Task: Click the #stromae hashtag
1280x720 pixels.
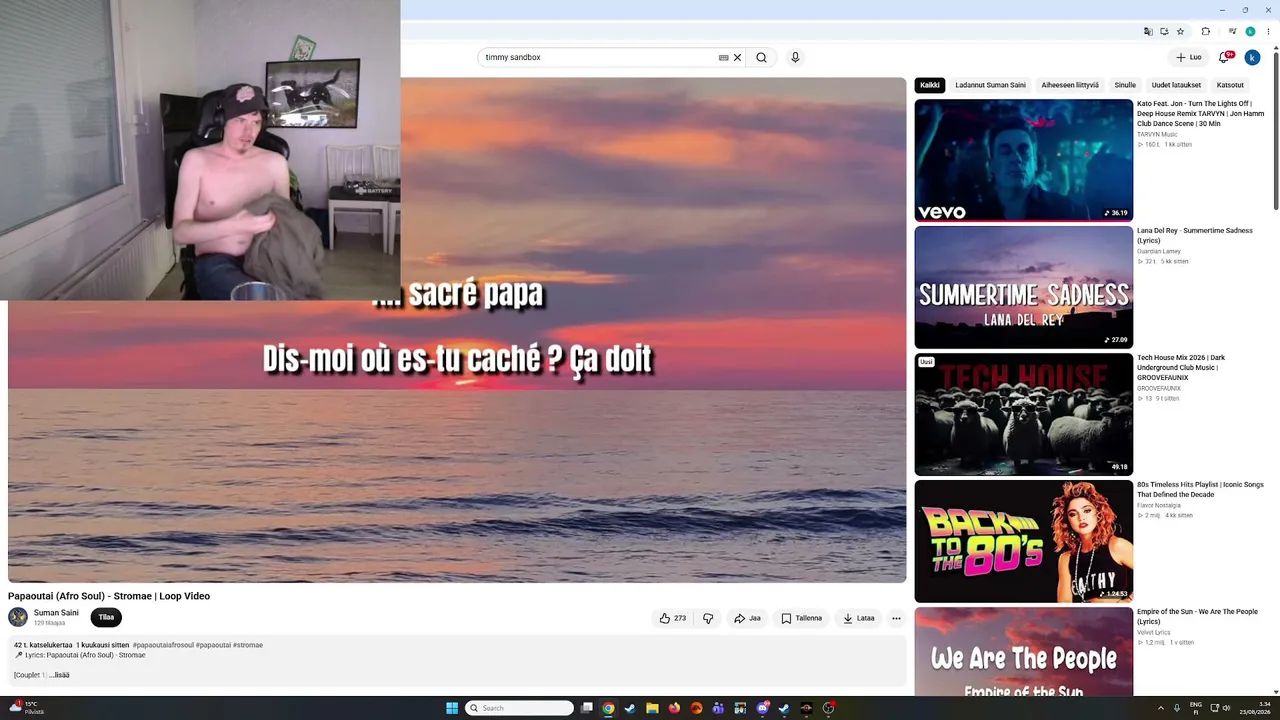Action: (x=248, y=645)
